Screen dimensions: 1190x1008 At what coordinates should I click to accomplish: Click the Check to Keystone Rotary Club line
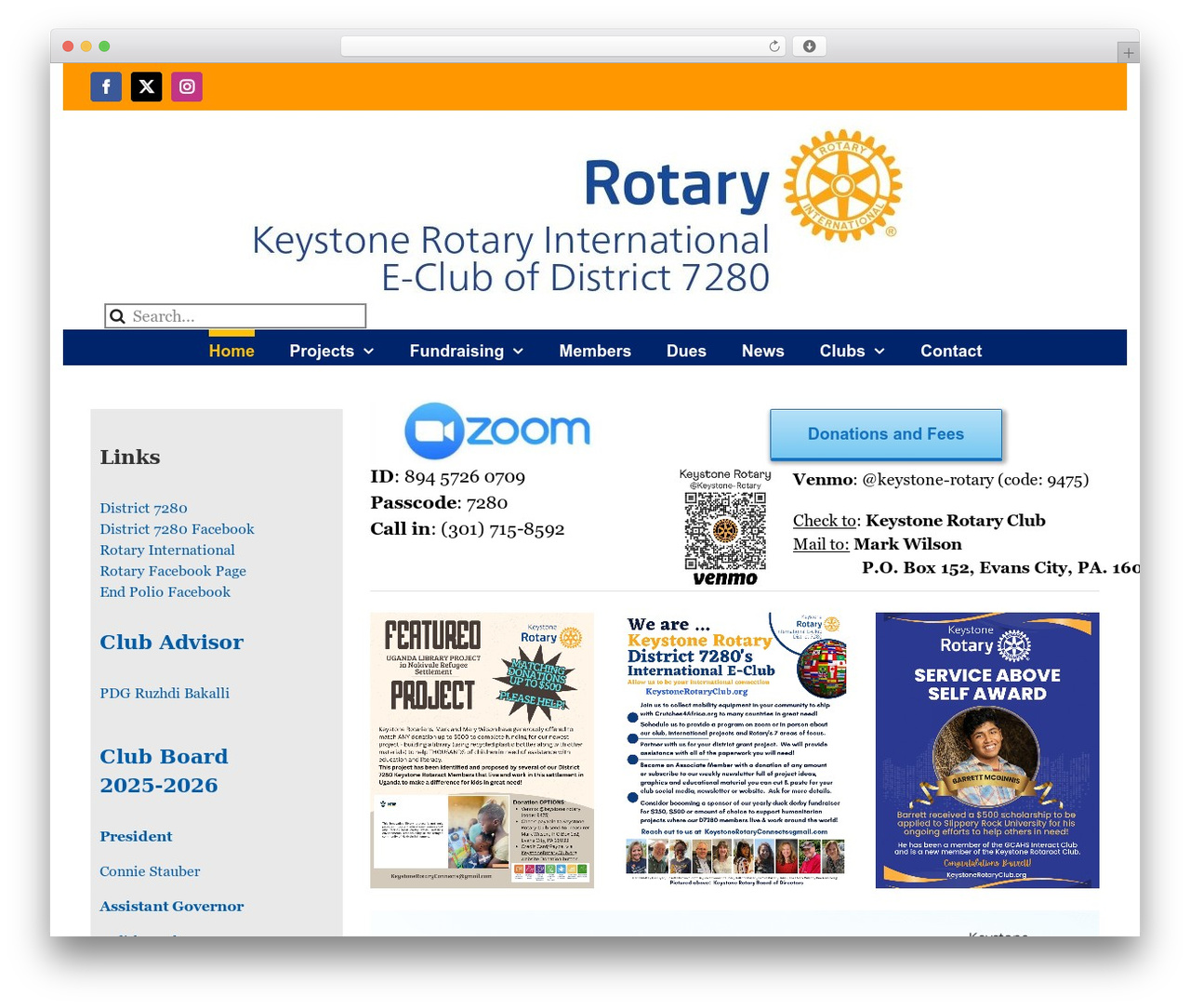pos(919,521)
